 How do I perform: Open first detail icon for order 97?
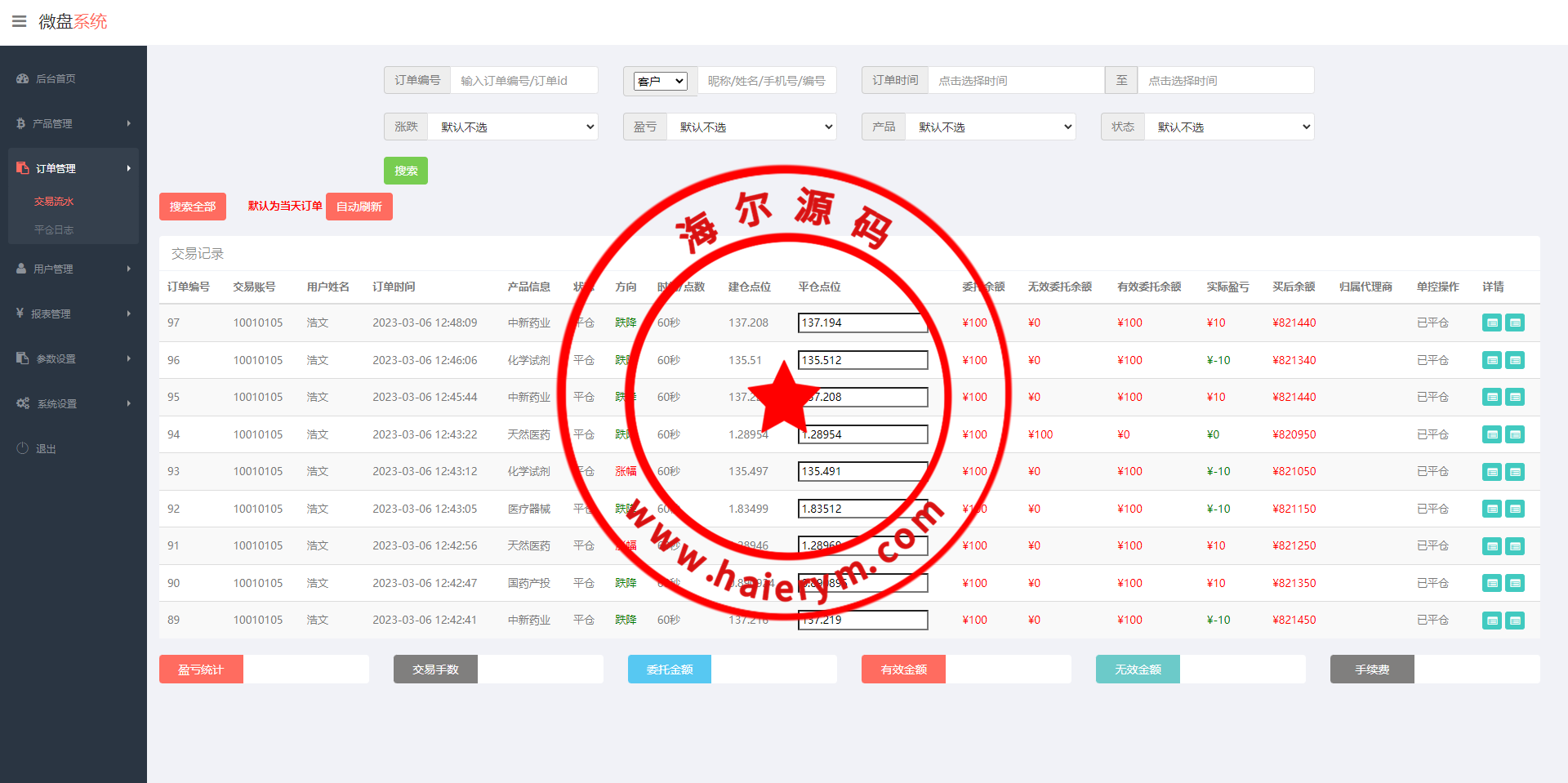[1491, 323]
